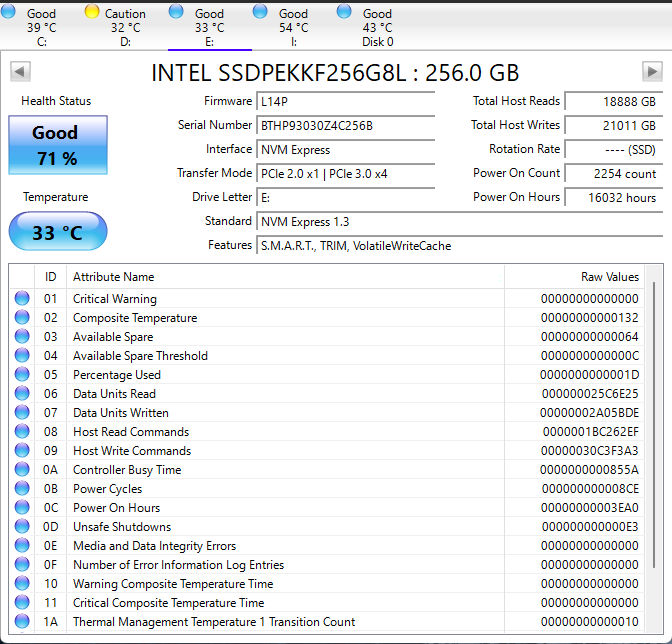Click the Features field with S.M.A.R.T., TRIM
672x644 pixels.
click(x=459, y=246)
